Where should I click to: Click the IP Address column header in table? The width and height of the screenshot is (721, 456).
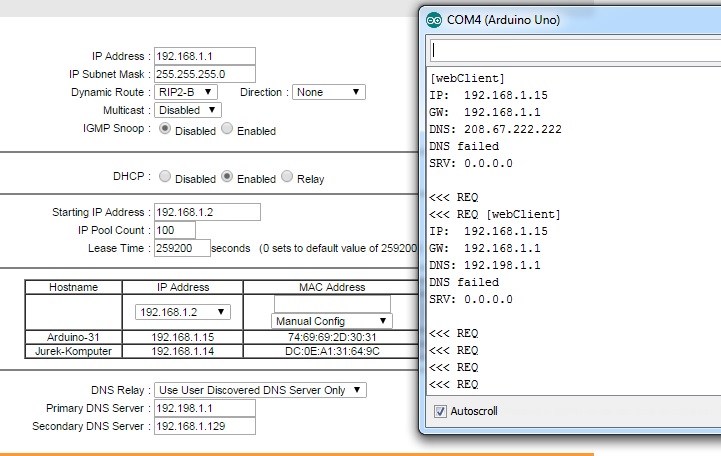tap(183, 287)
